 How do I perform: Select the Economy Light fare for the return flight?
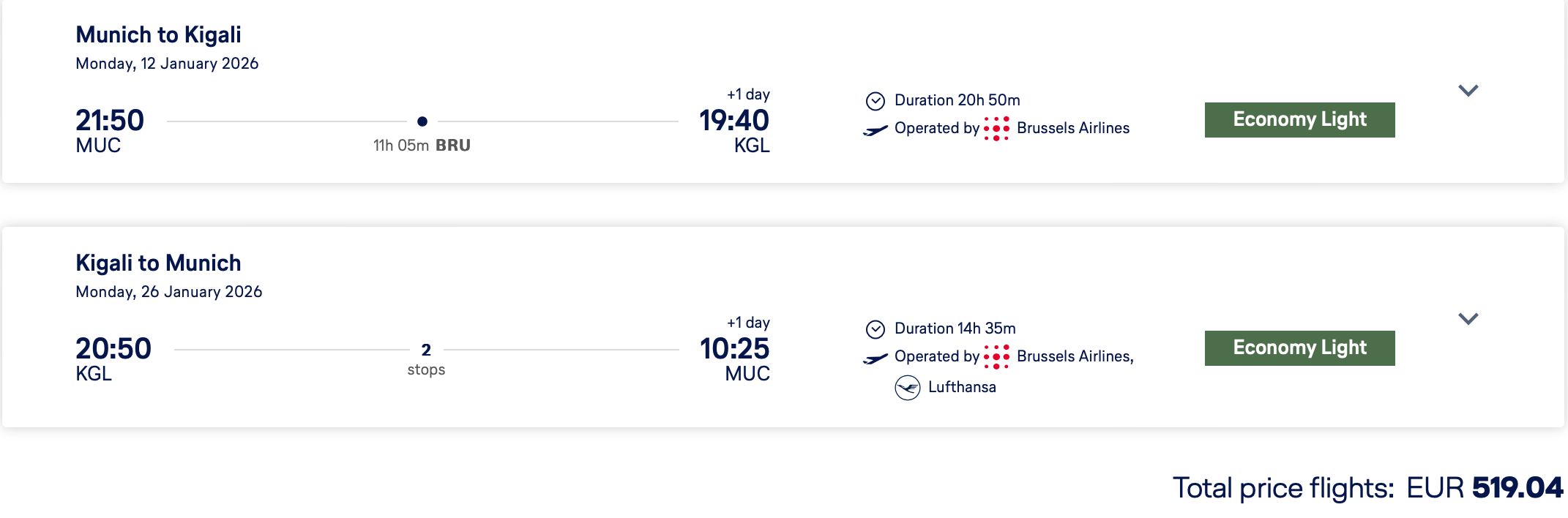click(x=1299, y=348)
